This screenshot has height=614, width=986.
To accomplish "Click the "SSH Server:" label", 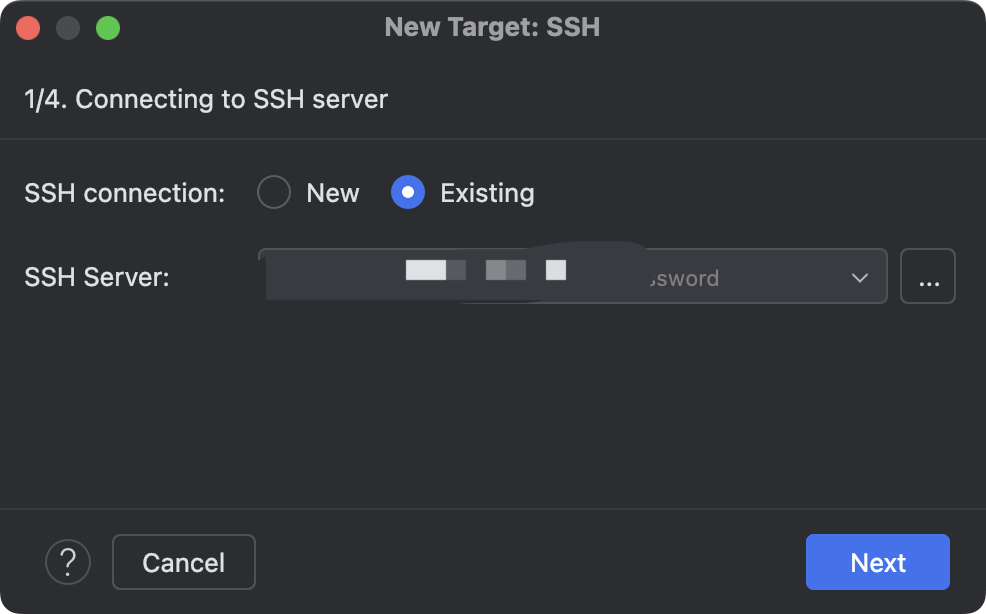I will click(97, 277).
